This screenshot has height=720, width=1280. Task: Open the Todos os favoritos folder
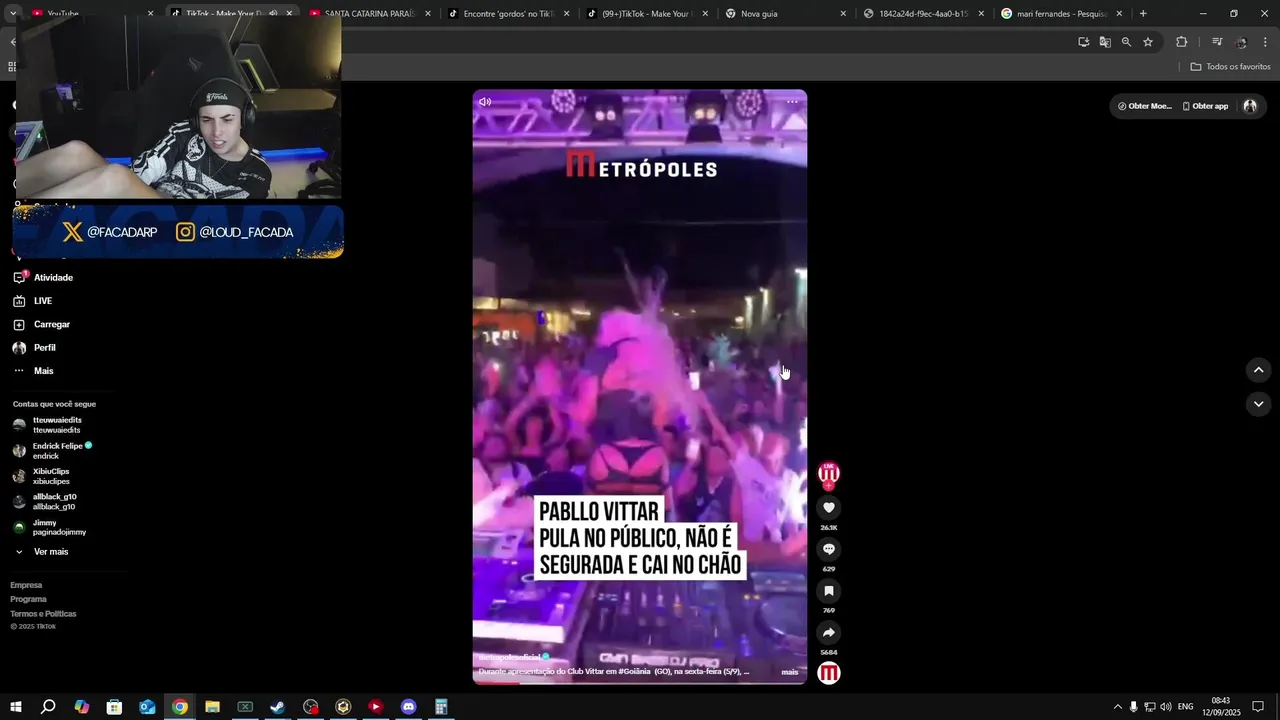pyautogui.click(x=1230, y=67)
